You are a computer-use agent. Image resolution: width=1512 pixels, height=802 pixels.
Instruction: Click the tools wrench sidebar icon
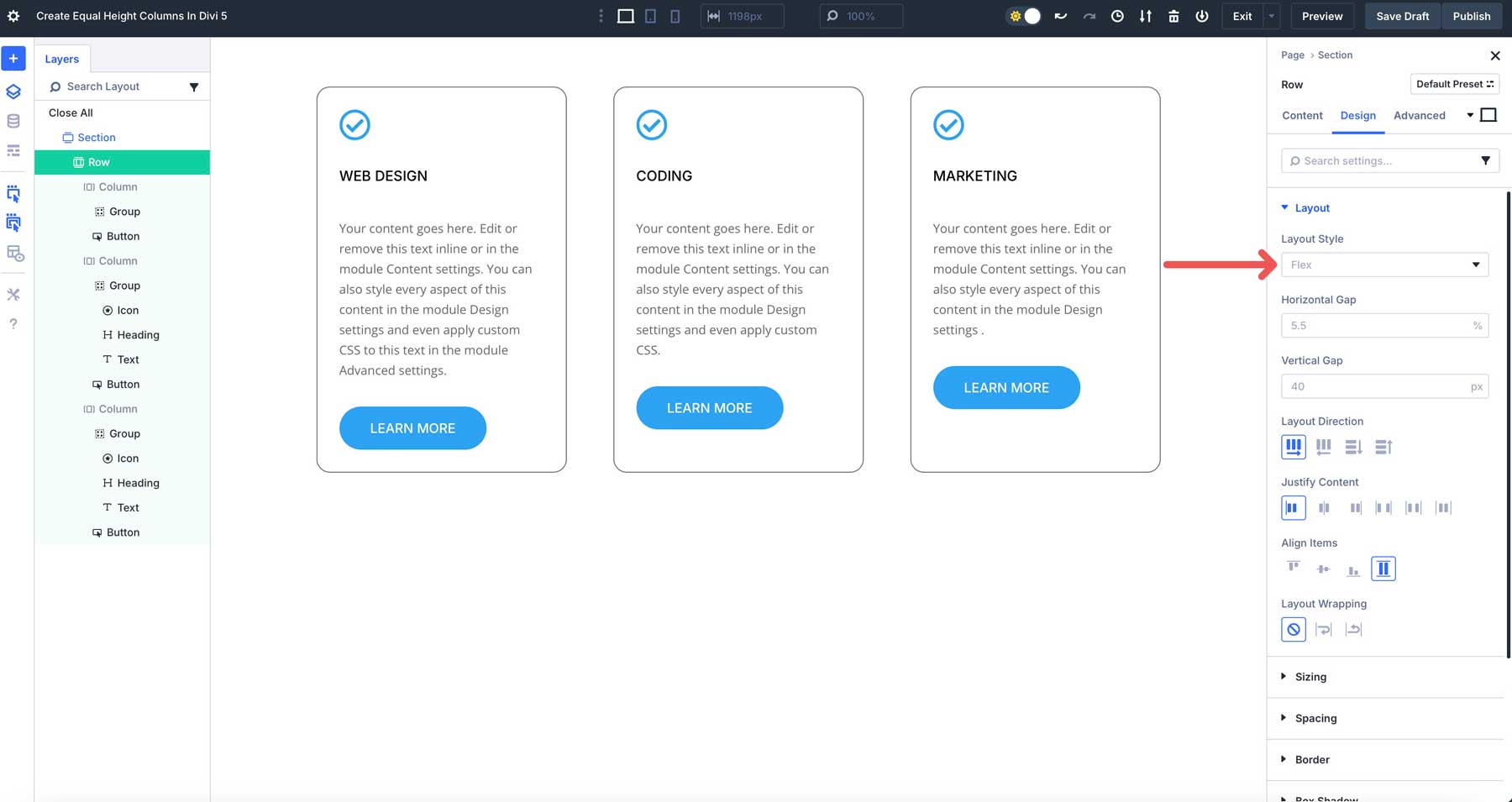click(13, 295)
